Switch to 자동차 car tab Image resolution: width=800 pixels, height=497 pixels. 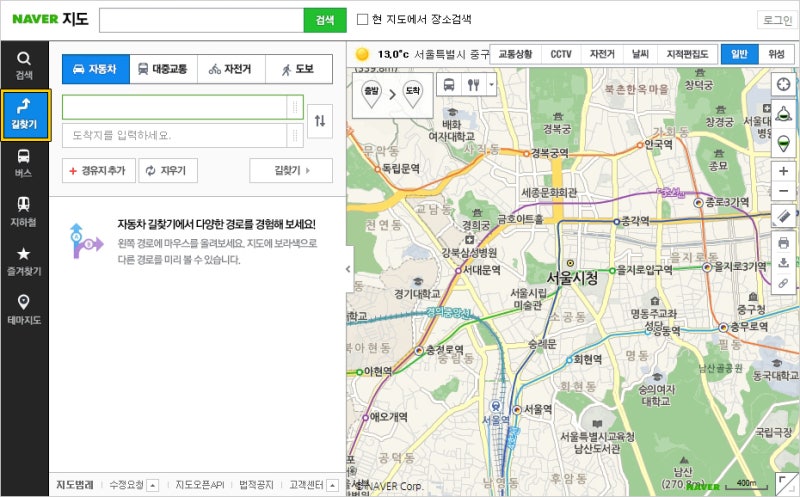96,69
